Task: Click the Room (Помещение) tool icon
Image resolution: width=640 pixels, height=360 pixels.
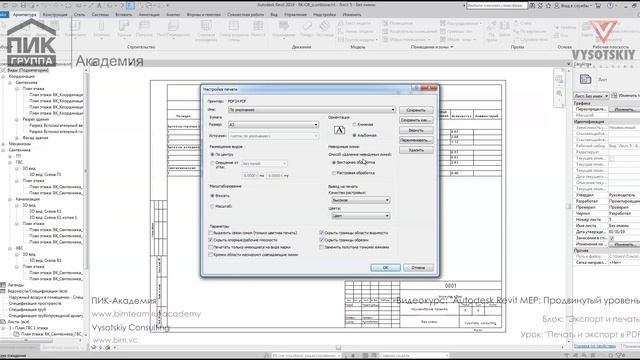Action: click(385, 23)
